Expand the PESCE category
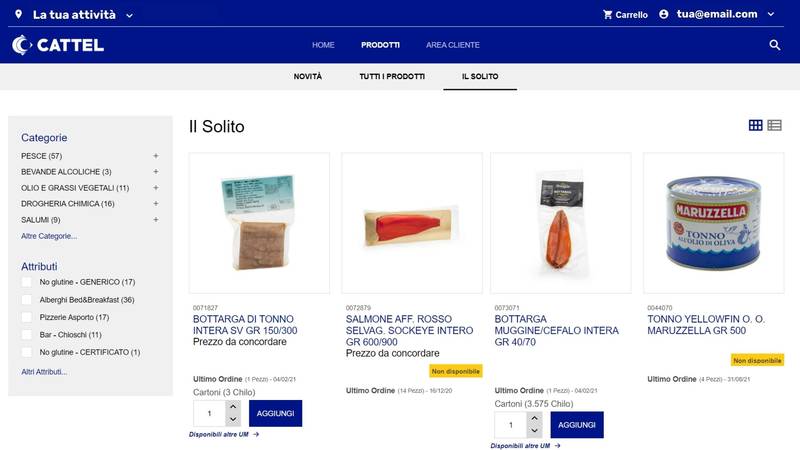Viewport: 800px width, 450px height. 156,156
